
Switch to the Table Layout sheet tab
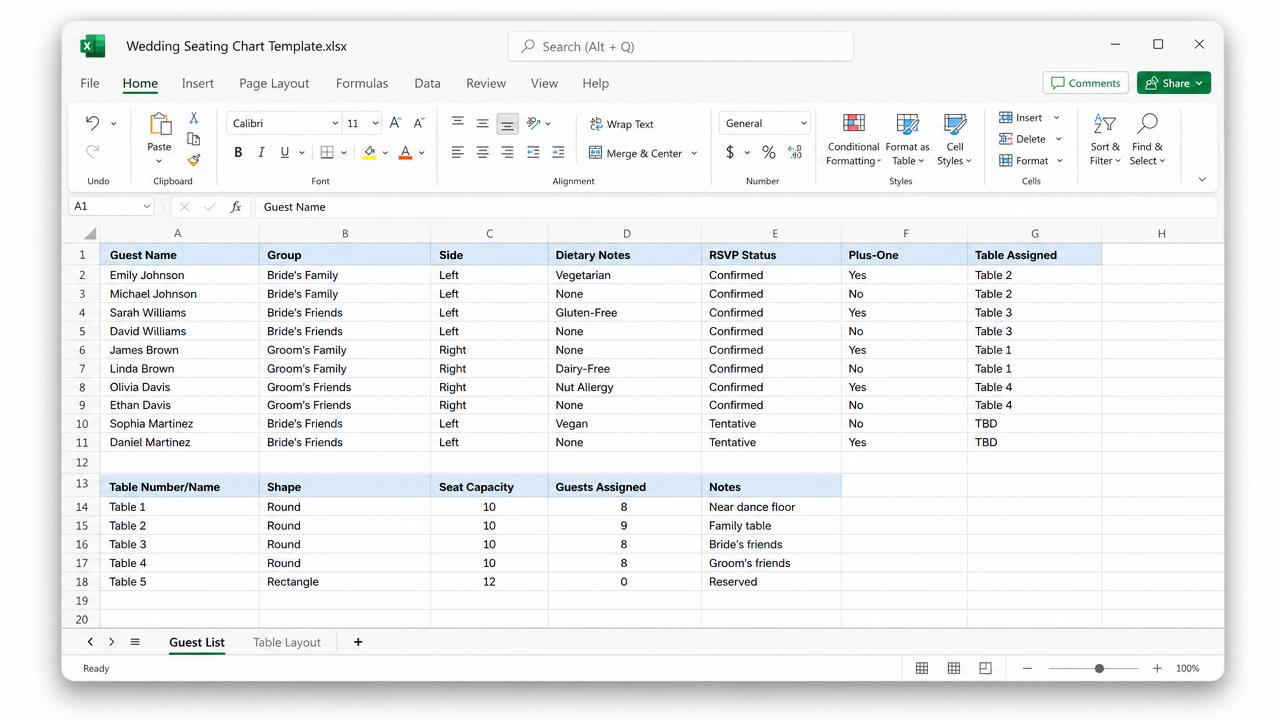(287, 642)
